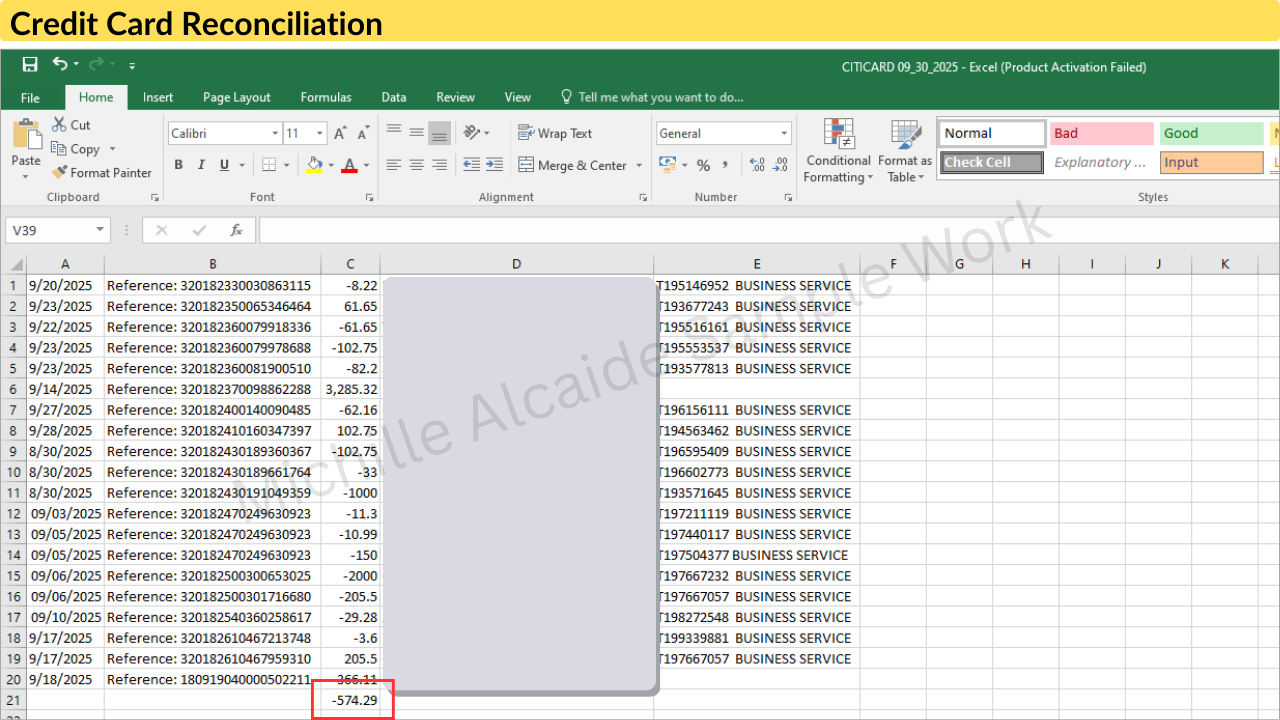The height and width of the screenshot is (720, 1280).
Task: Open the Name Box dropdown arrow
Action: (x=100, y=231)
